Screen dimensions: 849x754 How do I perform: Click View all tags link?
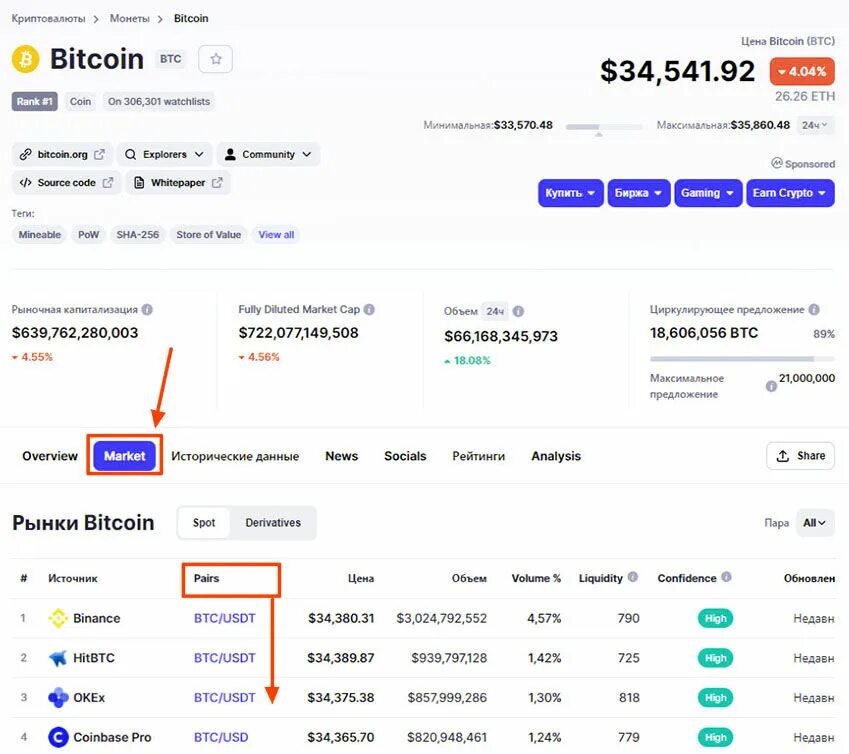click(x=276, y=235)
